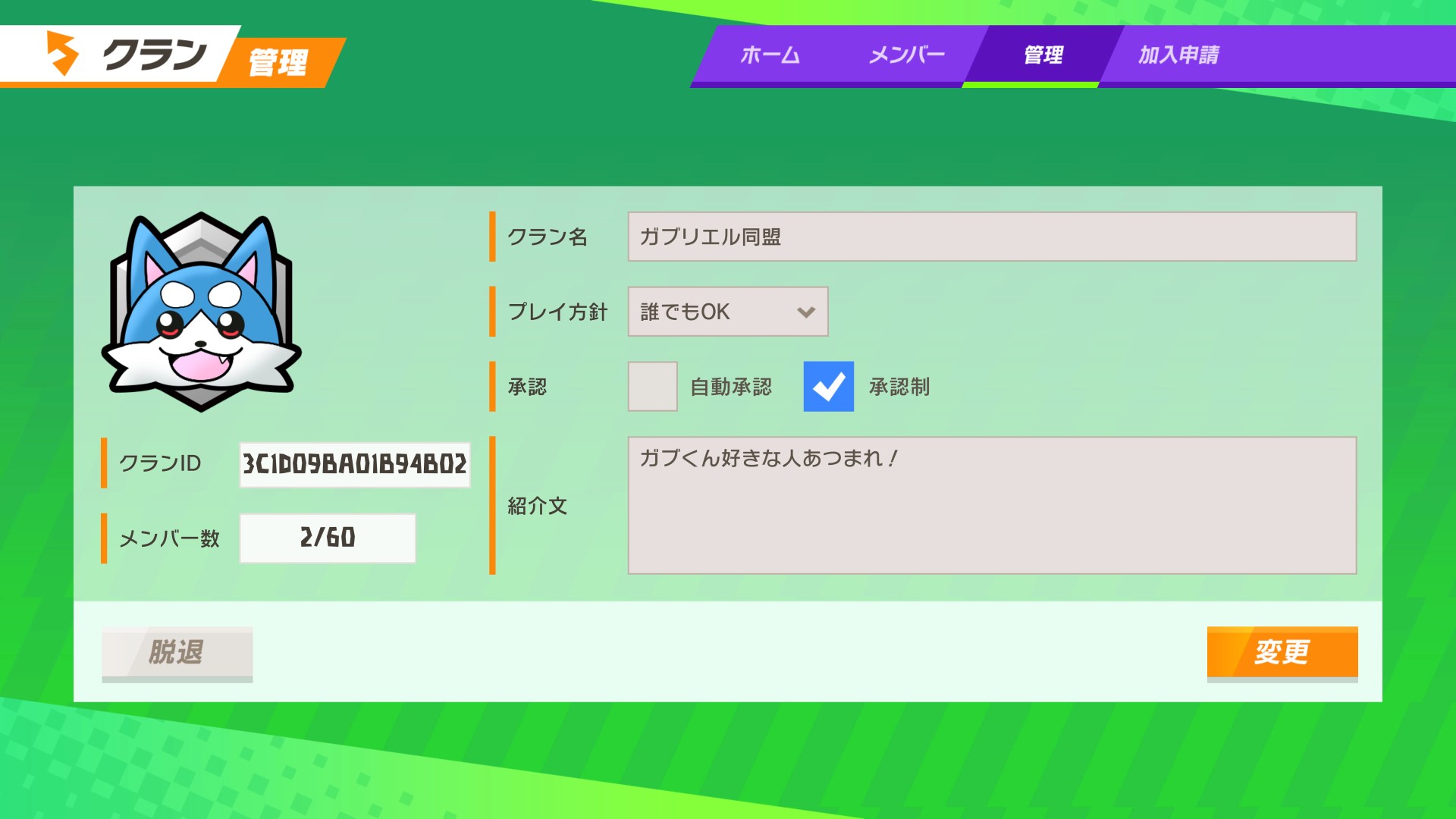
Task: Click the メンバー数 2/60 box
Action: 327,538
